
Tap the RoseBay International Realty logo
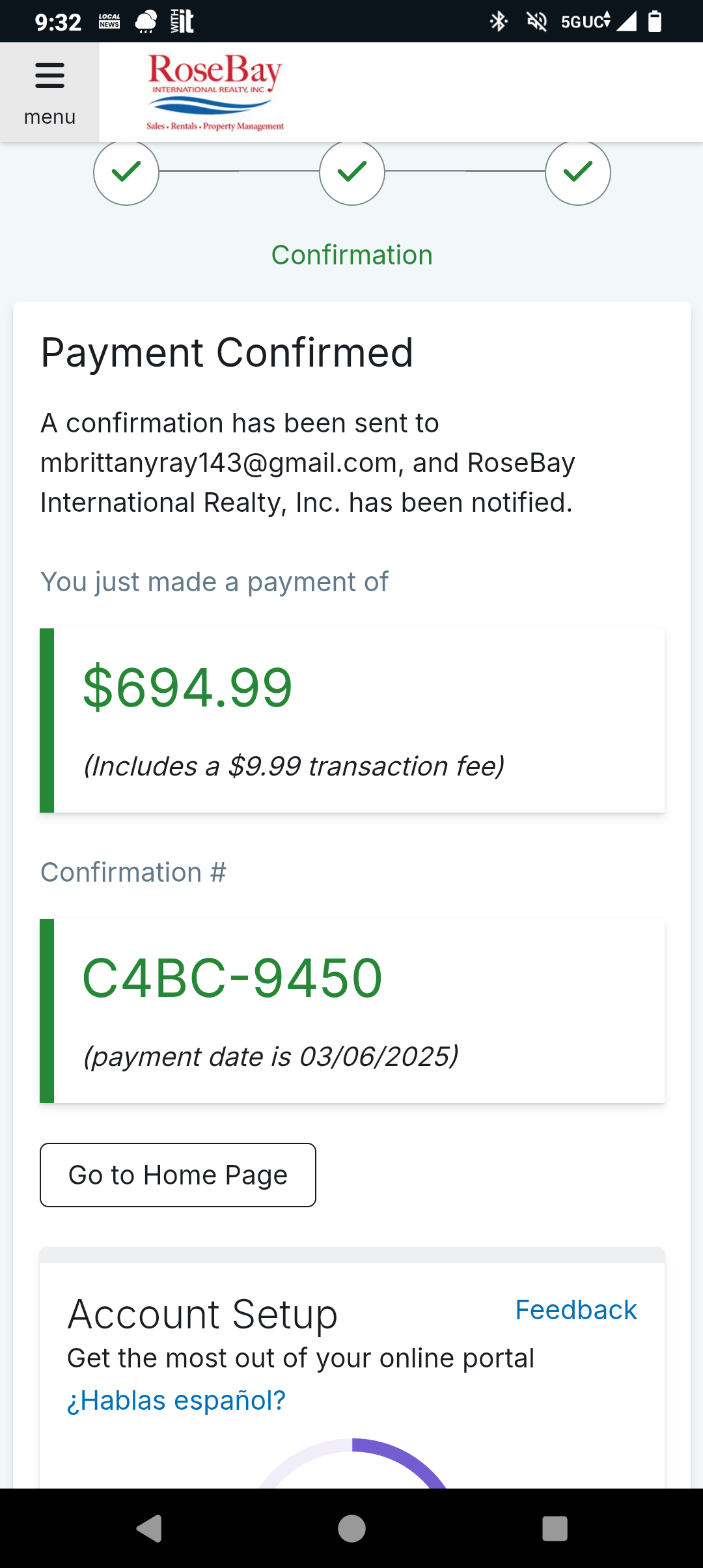point(215,92)
